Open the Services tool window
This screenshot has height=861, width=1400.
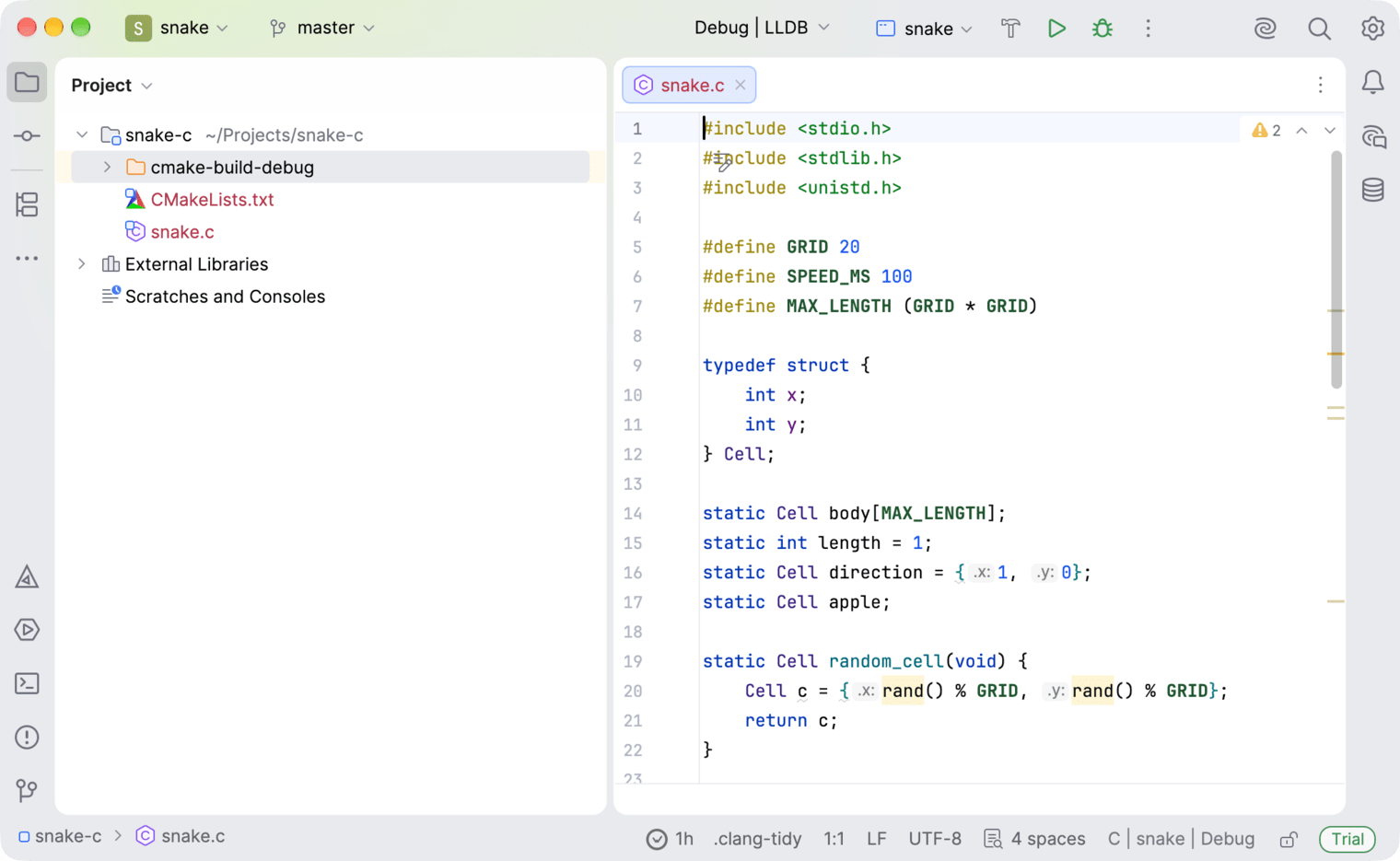(x=27, y=630)
